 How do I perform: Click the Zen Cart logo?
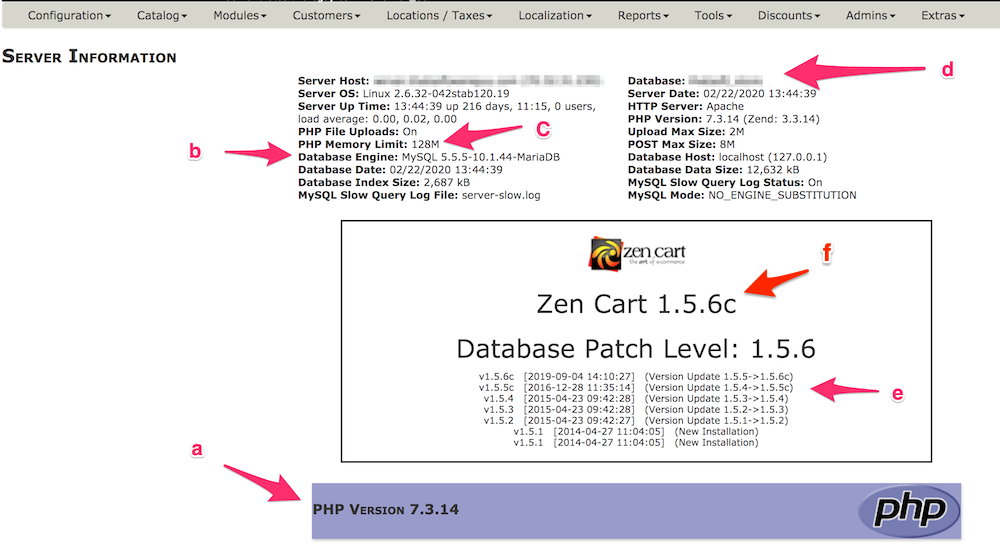[x=636, y=254]
